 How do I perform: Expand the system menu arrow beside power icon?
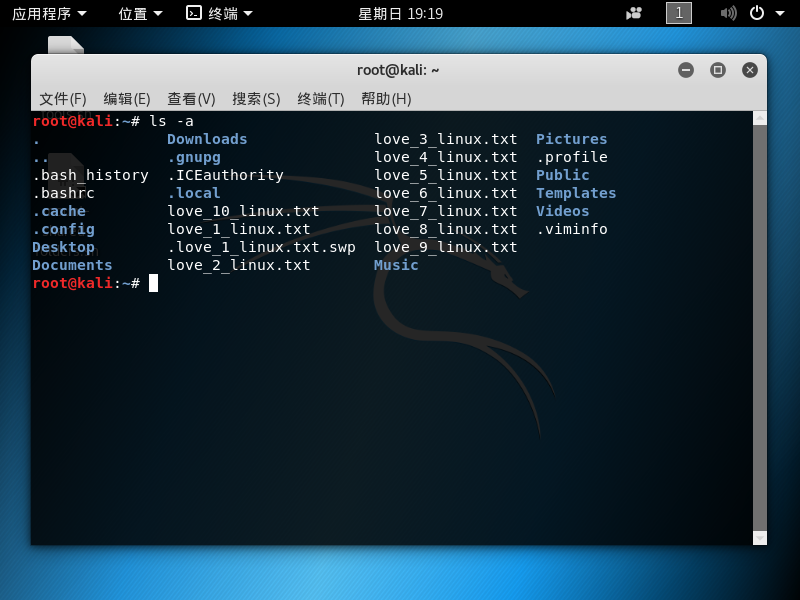780,13
